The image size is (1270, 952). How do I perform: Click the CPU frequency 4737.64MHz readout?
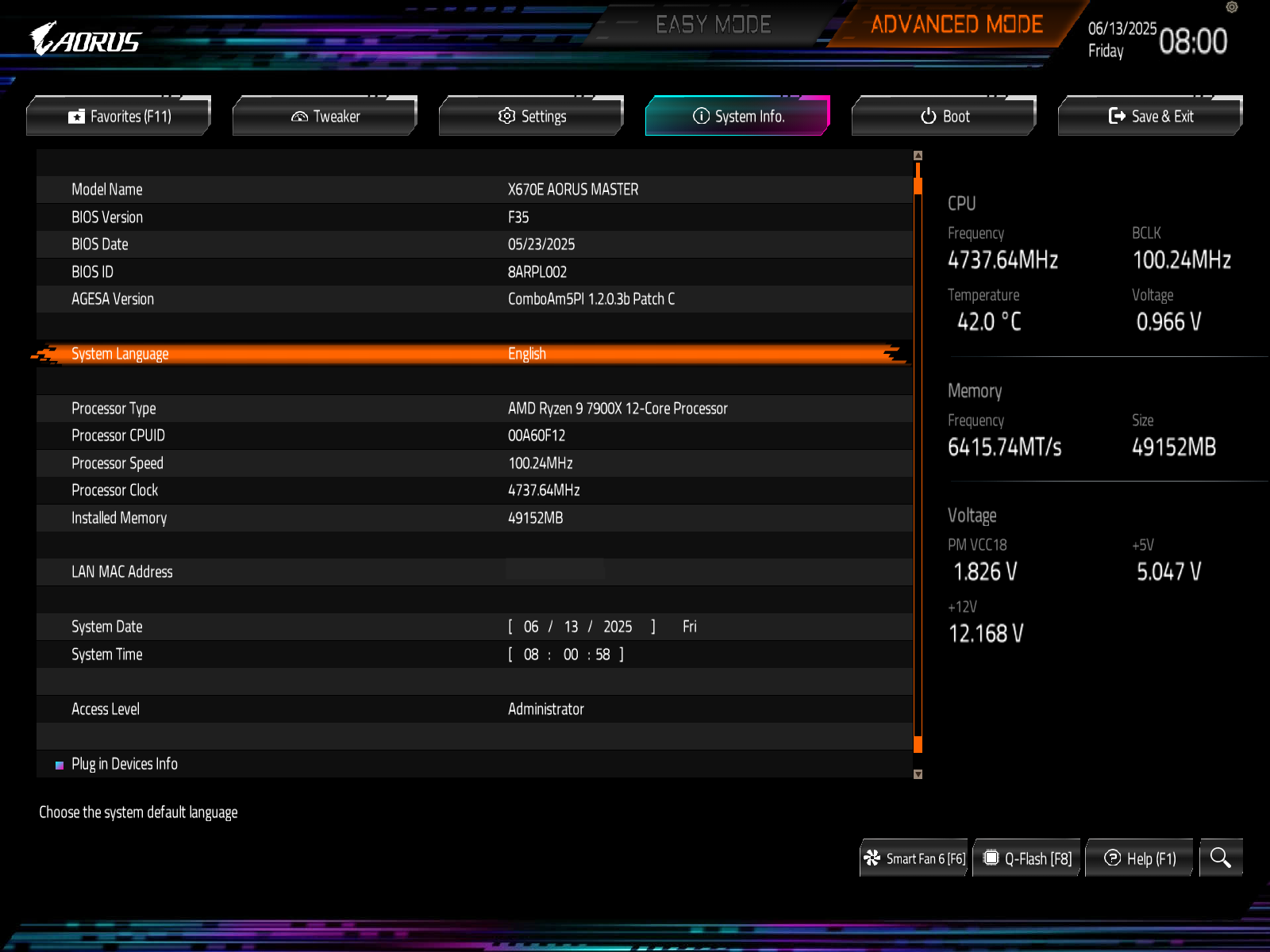1003,260
